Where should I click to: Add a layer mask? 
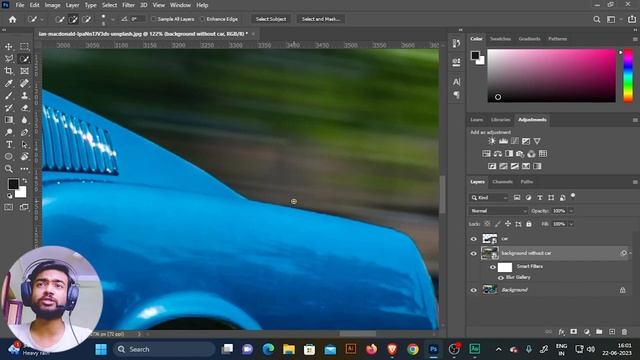click(573, 332)
